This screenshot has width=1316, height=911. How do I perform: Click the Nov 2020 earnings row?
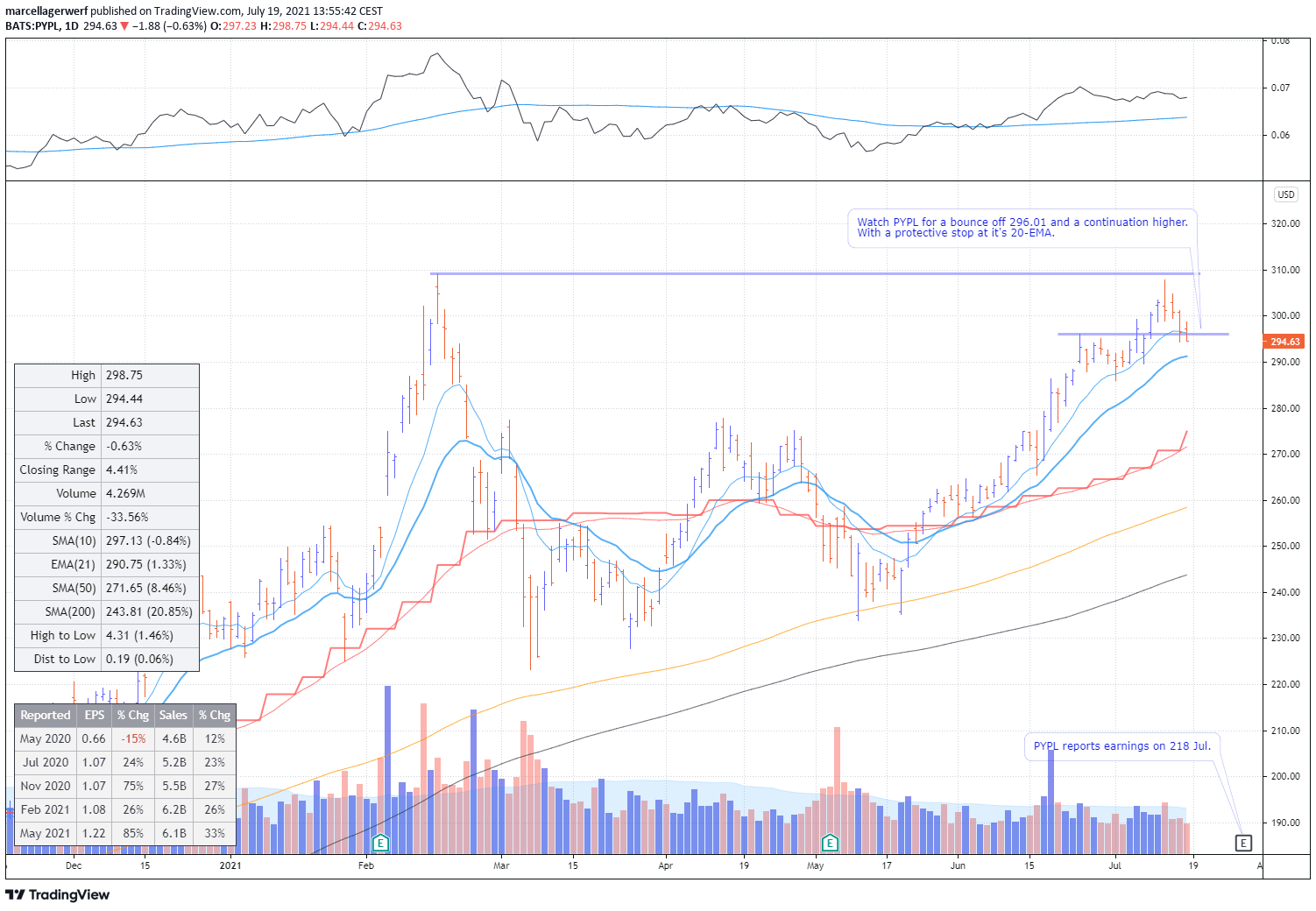pyautogui.click(x=125, y=786)
